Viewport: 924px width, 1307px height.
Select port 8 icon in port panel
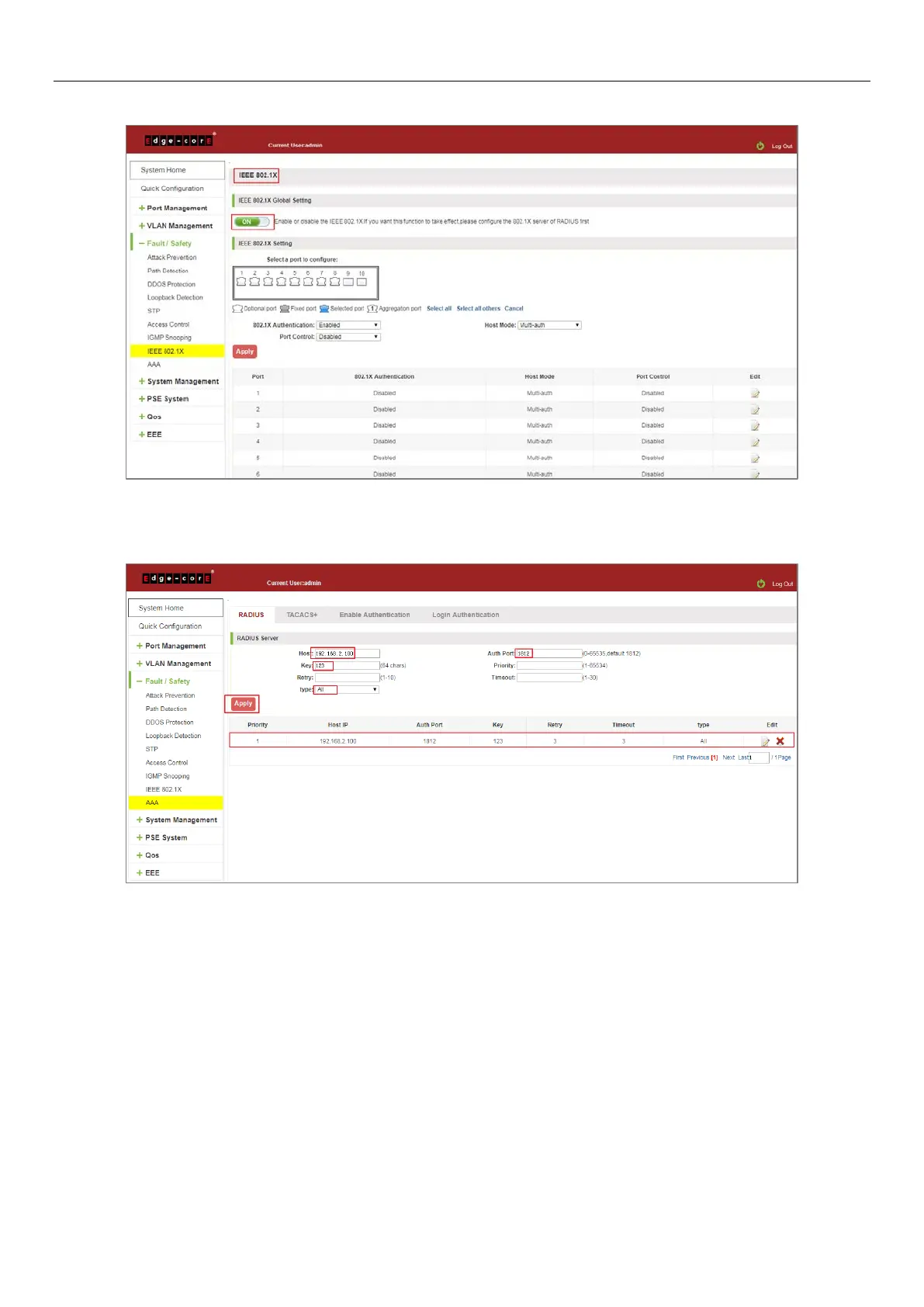(x=335, y=282)
